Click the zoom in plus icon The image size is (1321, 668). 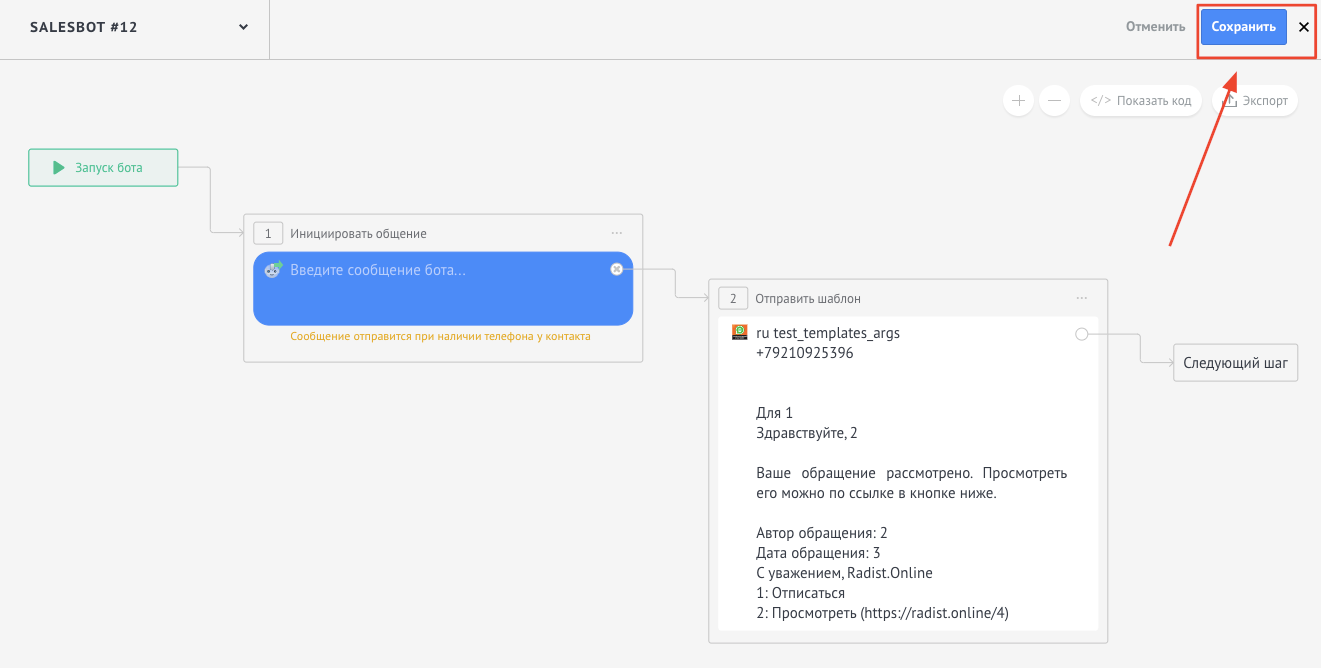click(x=1018, y=100)
